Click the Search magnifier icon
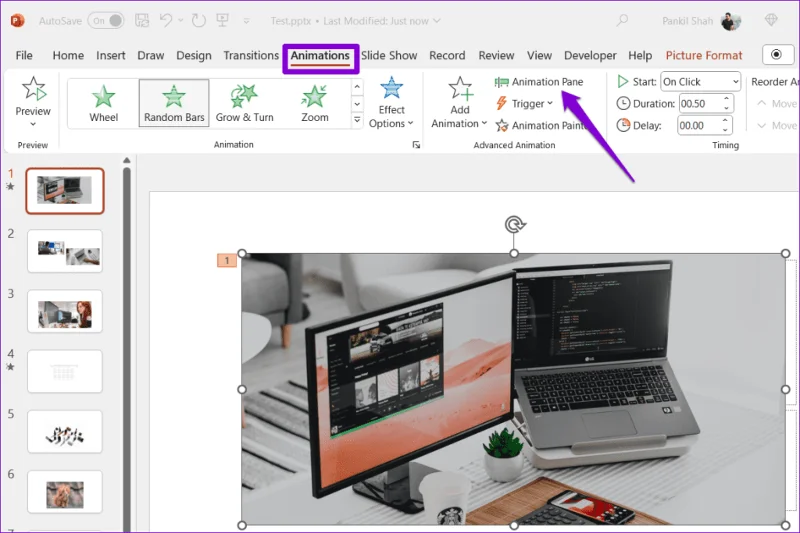Viewport: 800px width, 533px height. 621,21
